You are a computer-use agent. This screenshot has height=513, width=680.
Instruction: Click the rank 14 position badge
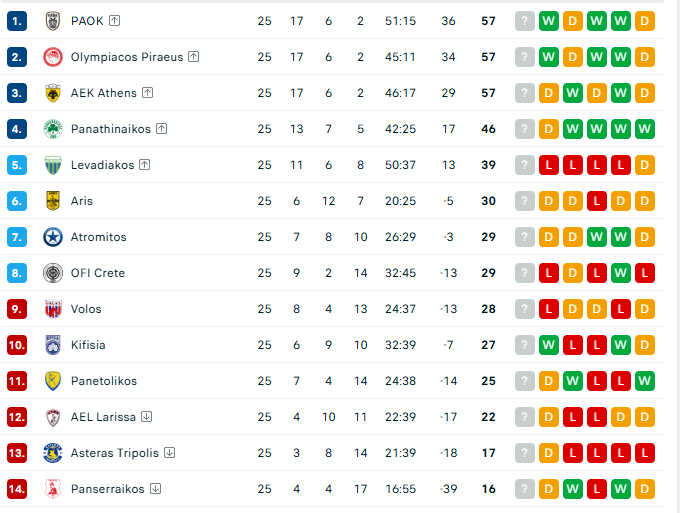[x=17, y=489]
